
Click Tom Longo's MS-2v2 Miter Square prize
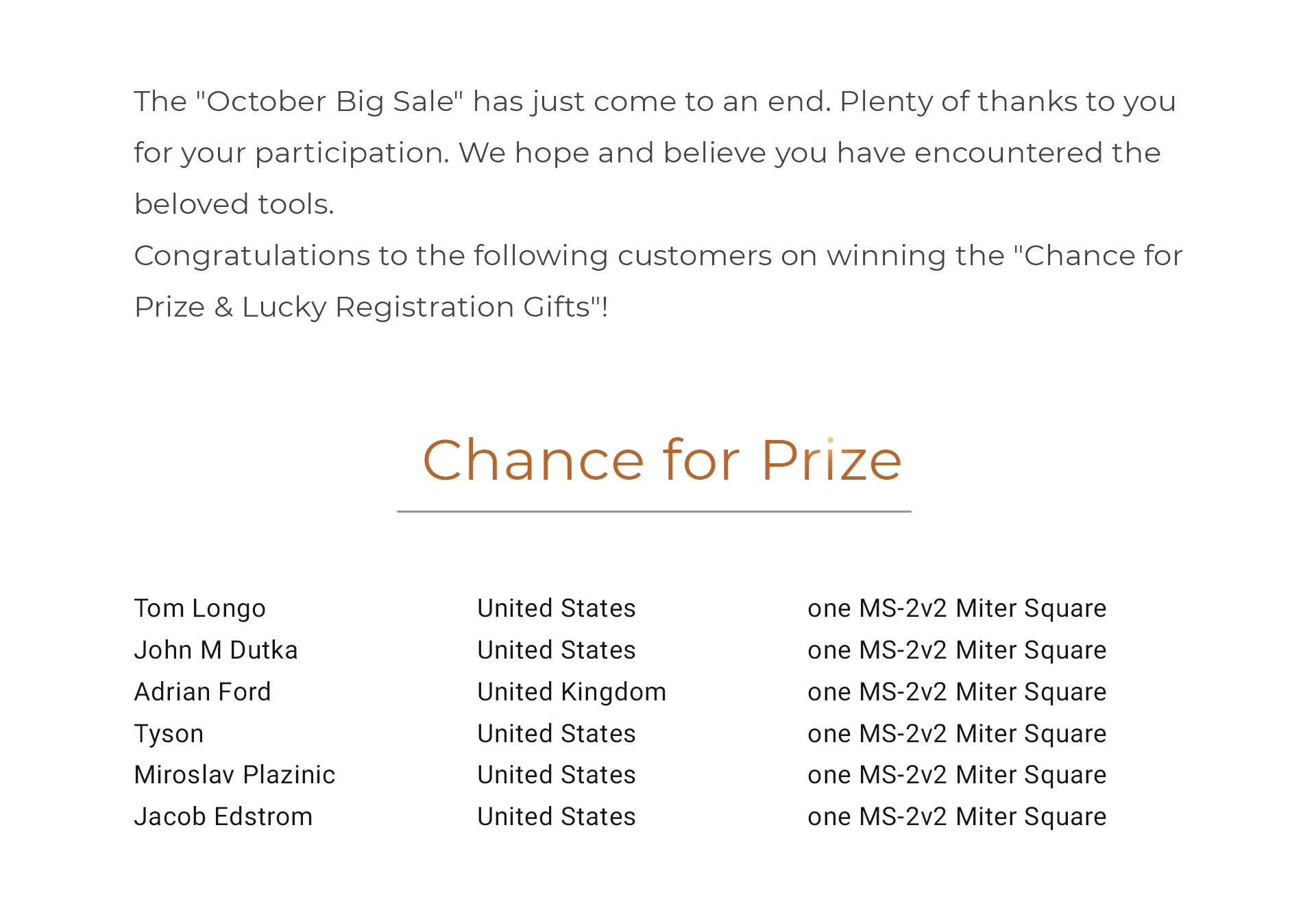pyautogui.click(x=957, y=609)
